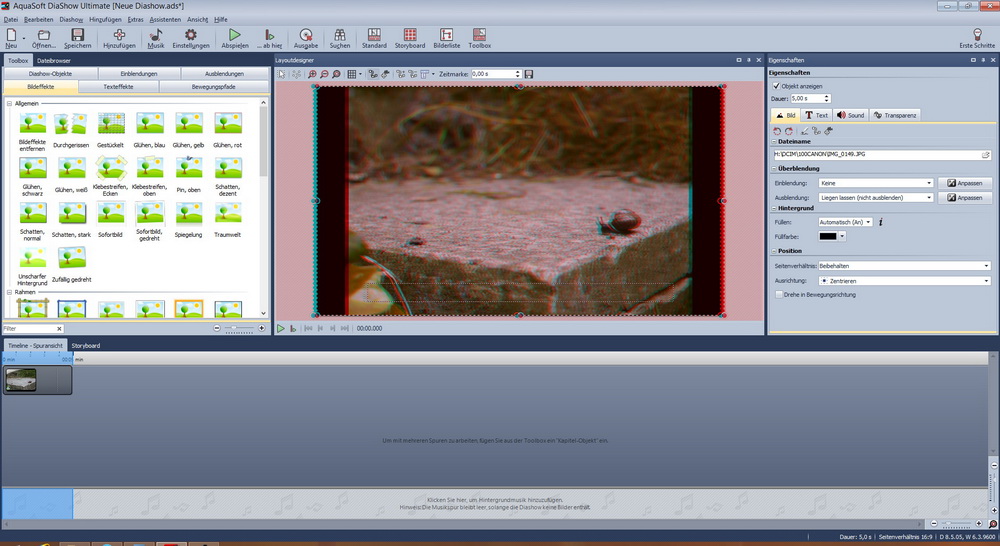The width and height of the screenshot is (1000, 546).
Task: Click the Musik toolbar icon
Action: point(156,38)
